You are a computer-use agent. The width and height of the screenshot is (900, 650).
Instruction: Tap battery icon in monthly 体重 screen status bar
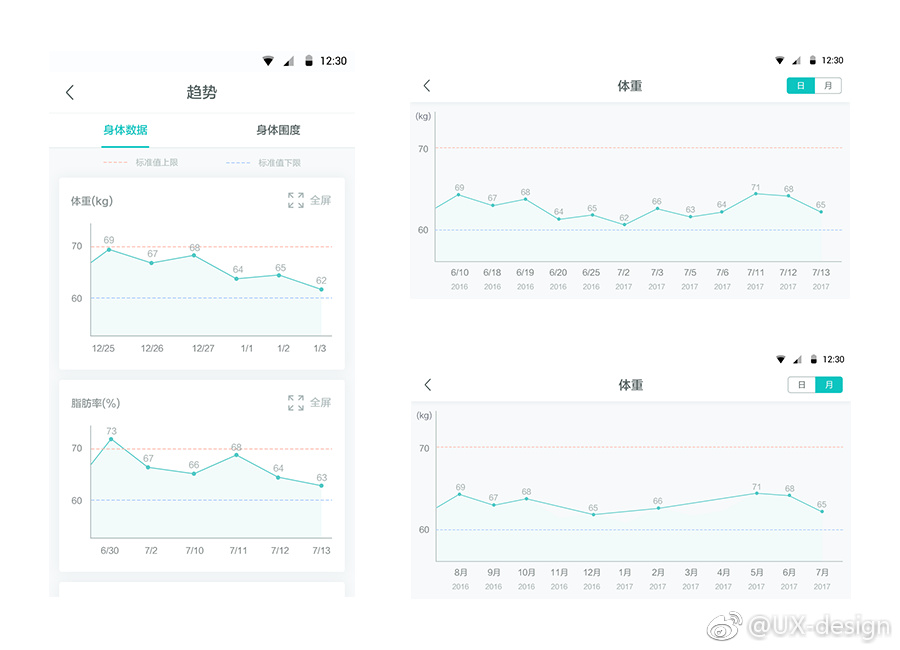[813, 359]
